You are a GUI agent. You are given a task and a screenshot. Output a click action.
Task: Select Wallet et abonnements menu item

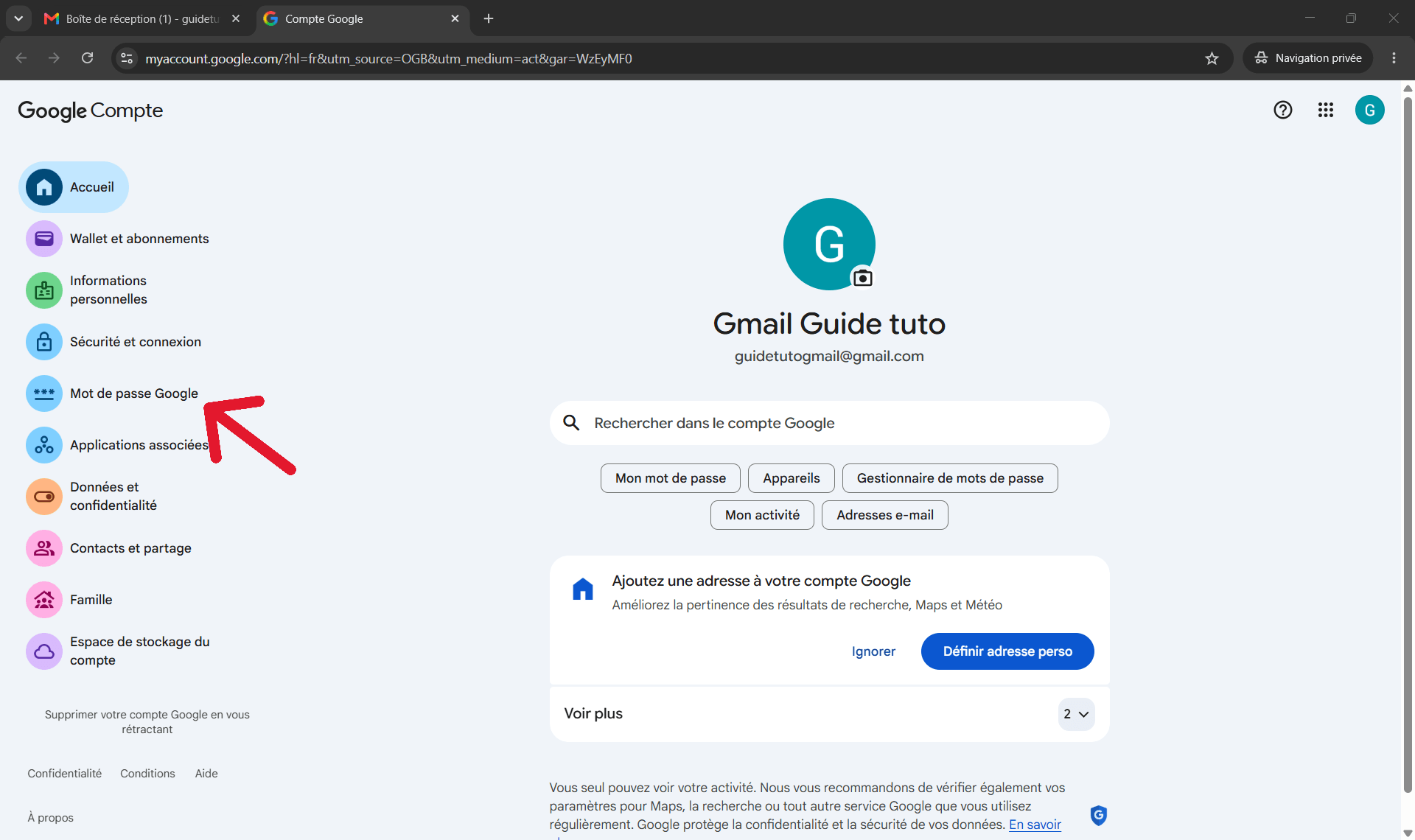(x=118, y=239)
